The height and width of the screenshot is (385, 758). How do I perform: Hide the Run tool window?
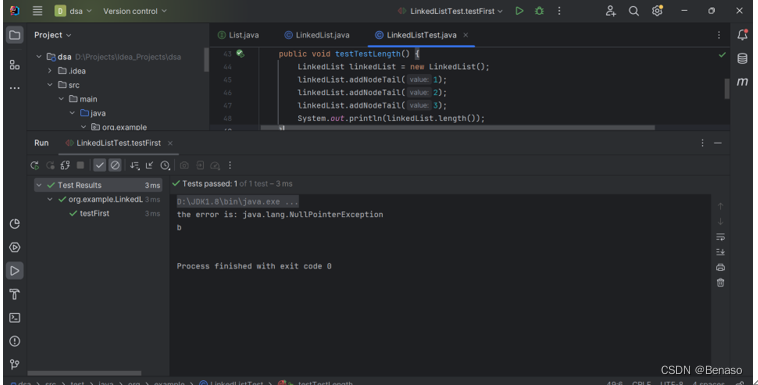(x=718, y=143)
